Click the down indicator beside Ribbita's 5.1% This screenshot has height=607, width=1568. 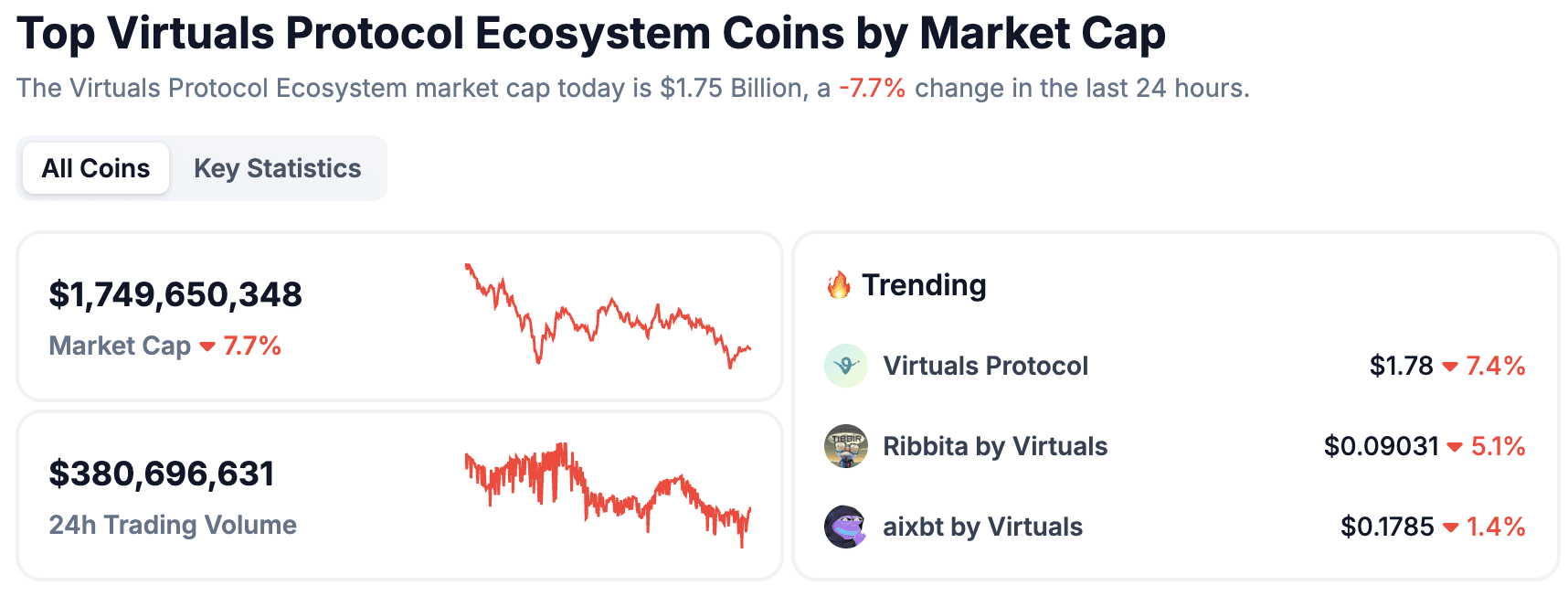click(1456, 447)
